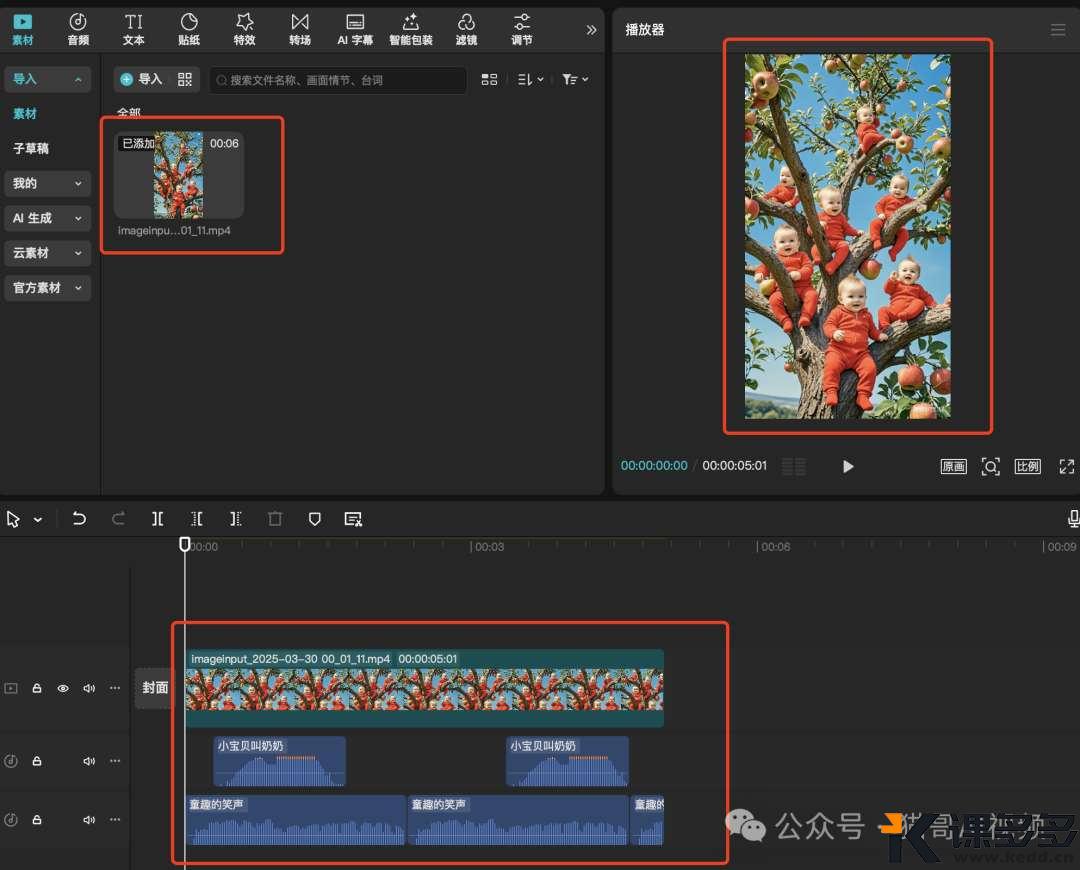This screenshot has height=870, width=1080.
Task: Switch to the 音频 tab
Action: tap(78, 29)
